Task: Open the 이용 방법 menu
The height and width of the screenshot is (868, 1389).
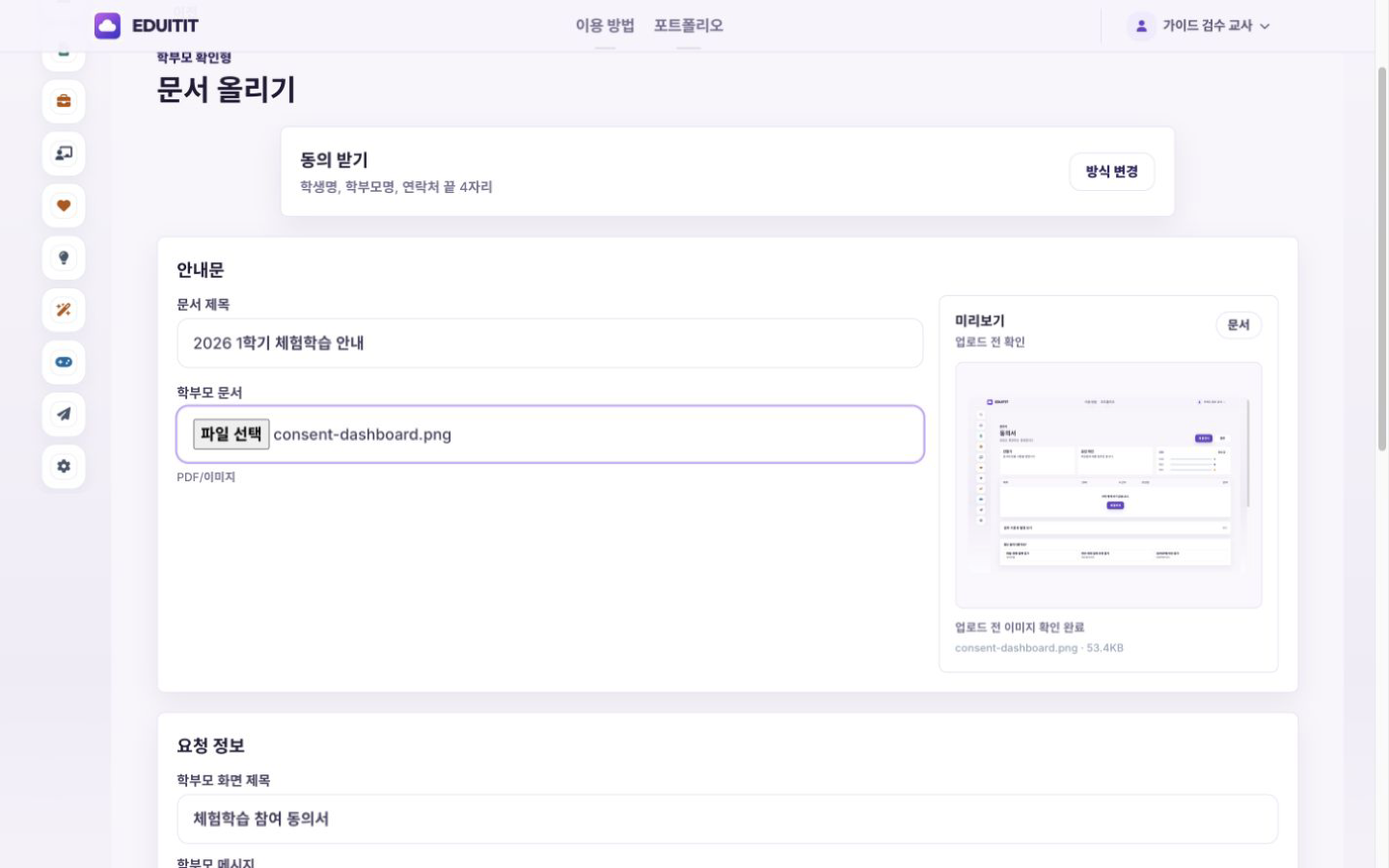Action: pos(605,26)
